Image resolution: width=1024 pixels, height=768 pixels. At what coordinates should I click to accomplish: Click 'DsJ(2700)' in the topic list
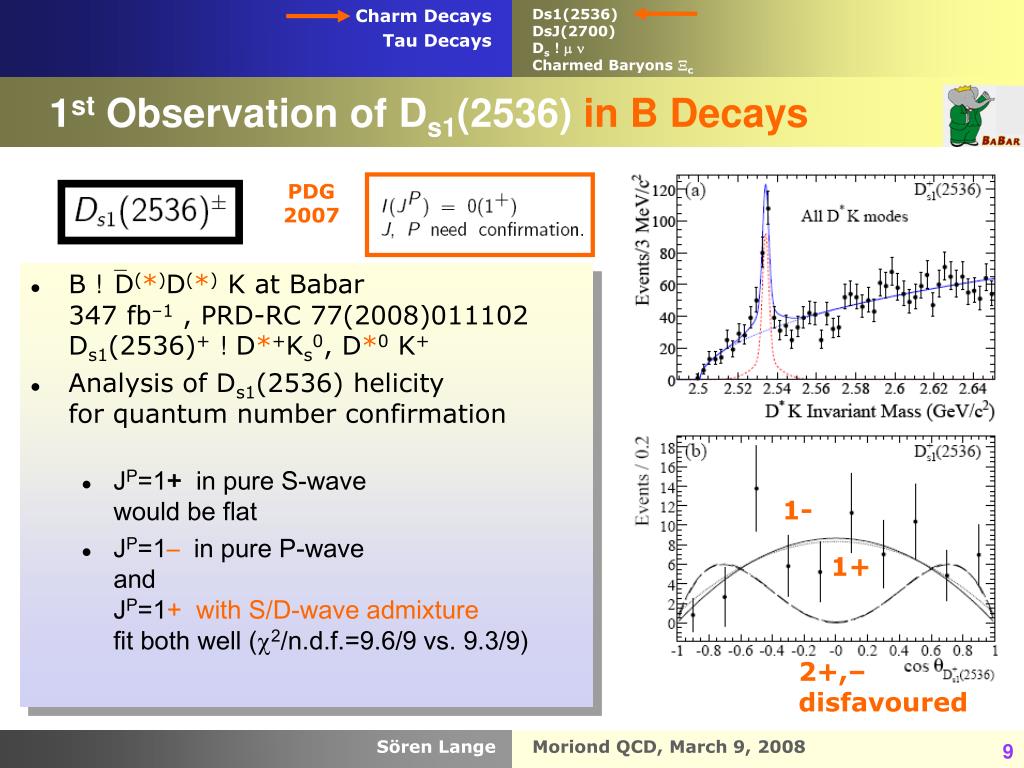[x=573, y=31]
